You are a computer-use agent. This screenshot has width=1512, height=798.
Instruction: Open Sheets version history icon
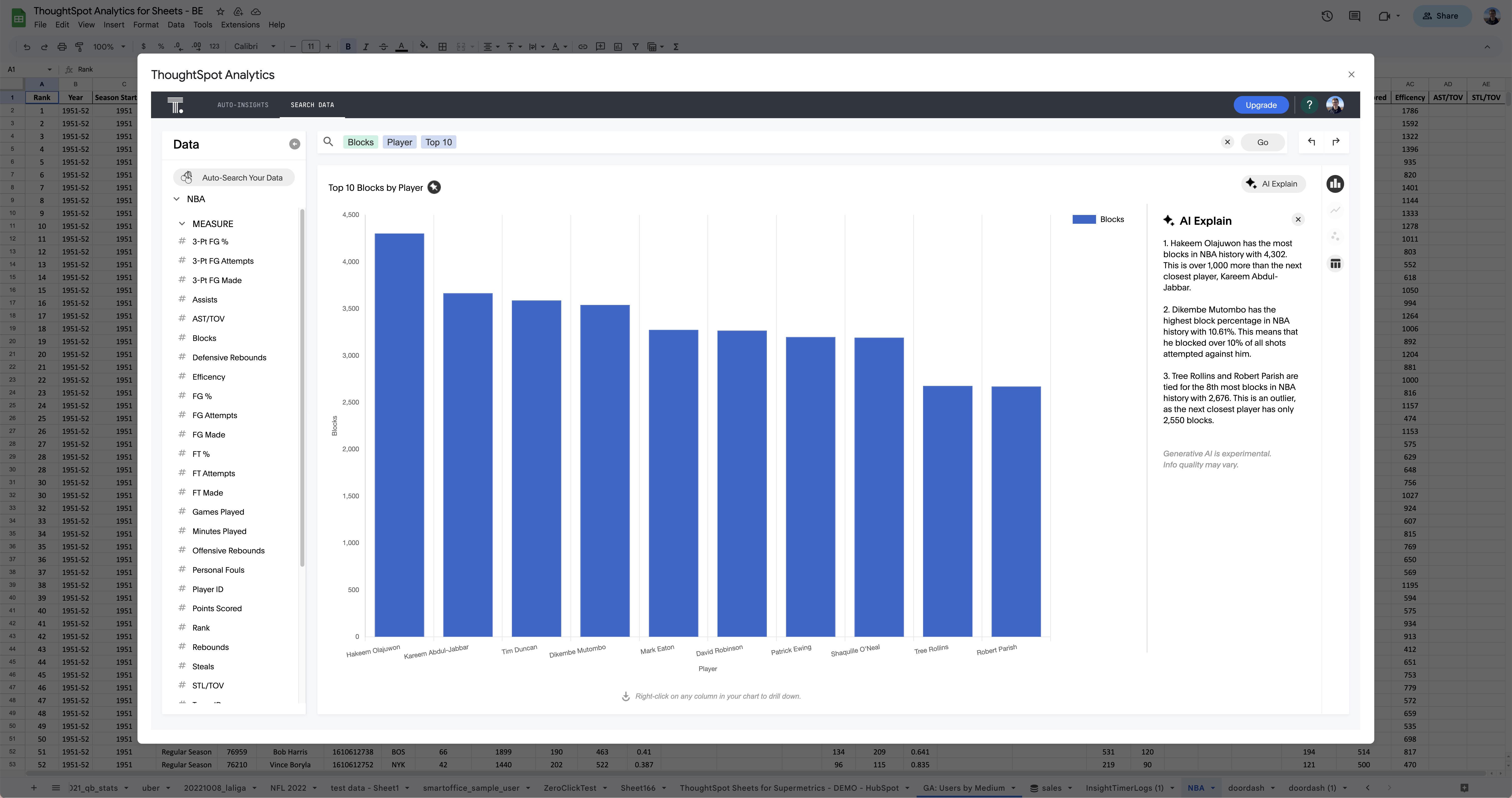coord(1327,16)
